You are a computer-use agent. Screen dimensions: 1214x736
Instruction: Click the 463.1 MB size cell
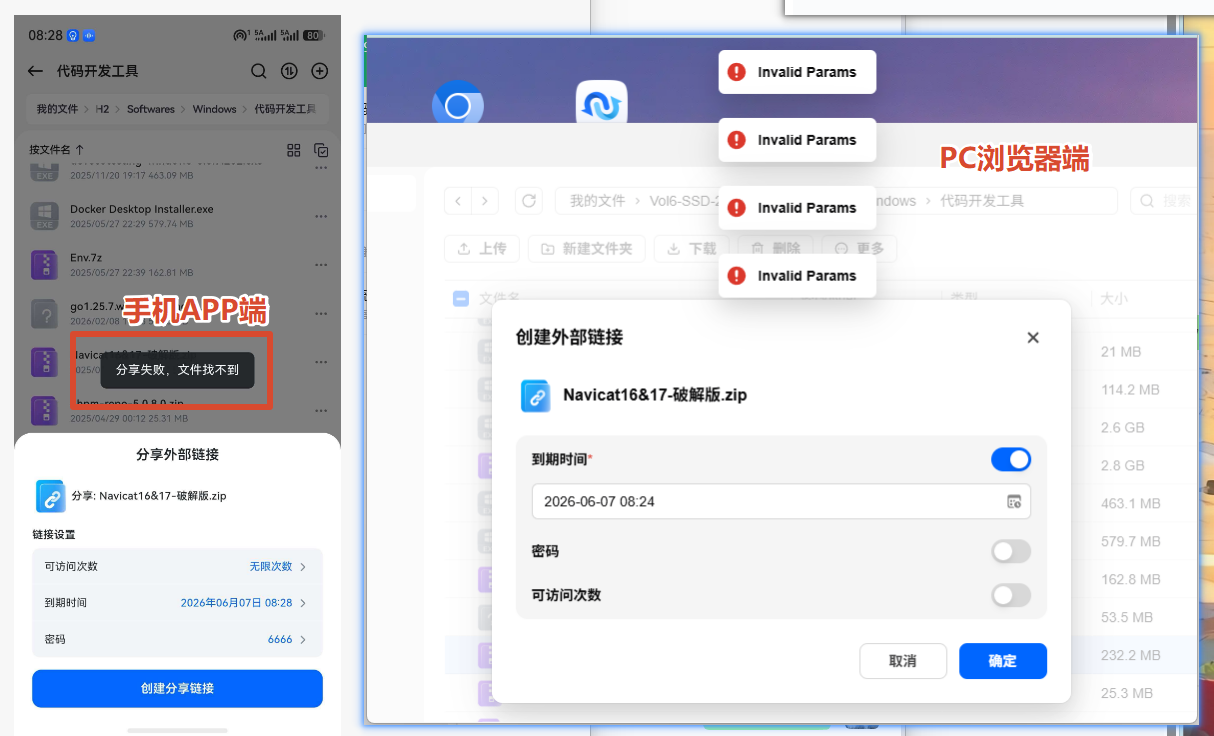click(1131, 503)
